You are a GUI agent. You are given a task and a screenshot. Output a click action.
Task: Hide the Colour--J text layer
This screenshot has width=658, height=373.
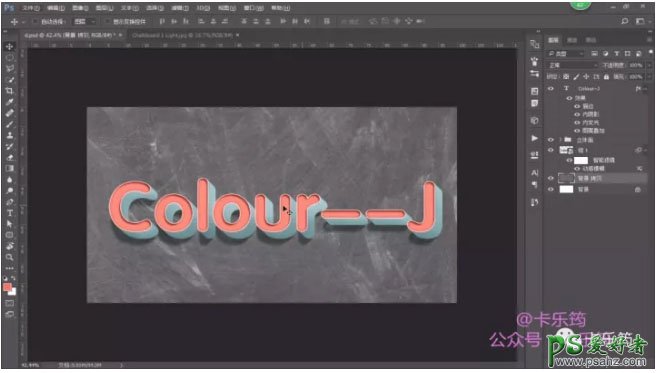(x=551, y=89)
